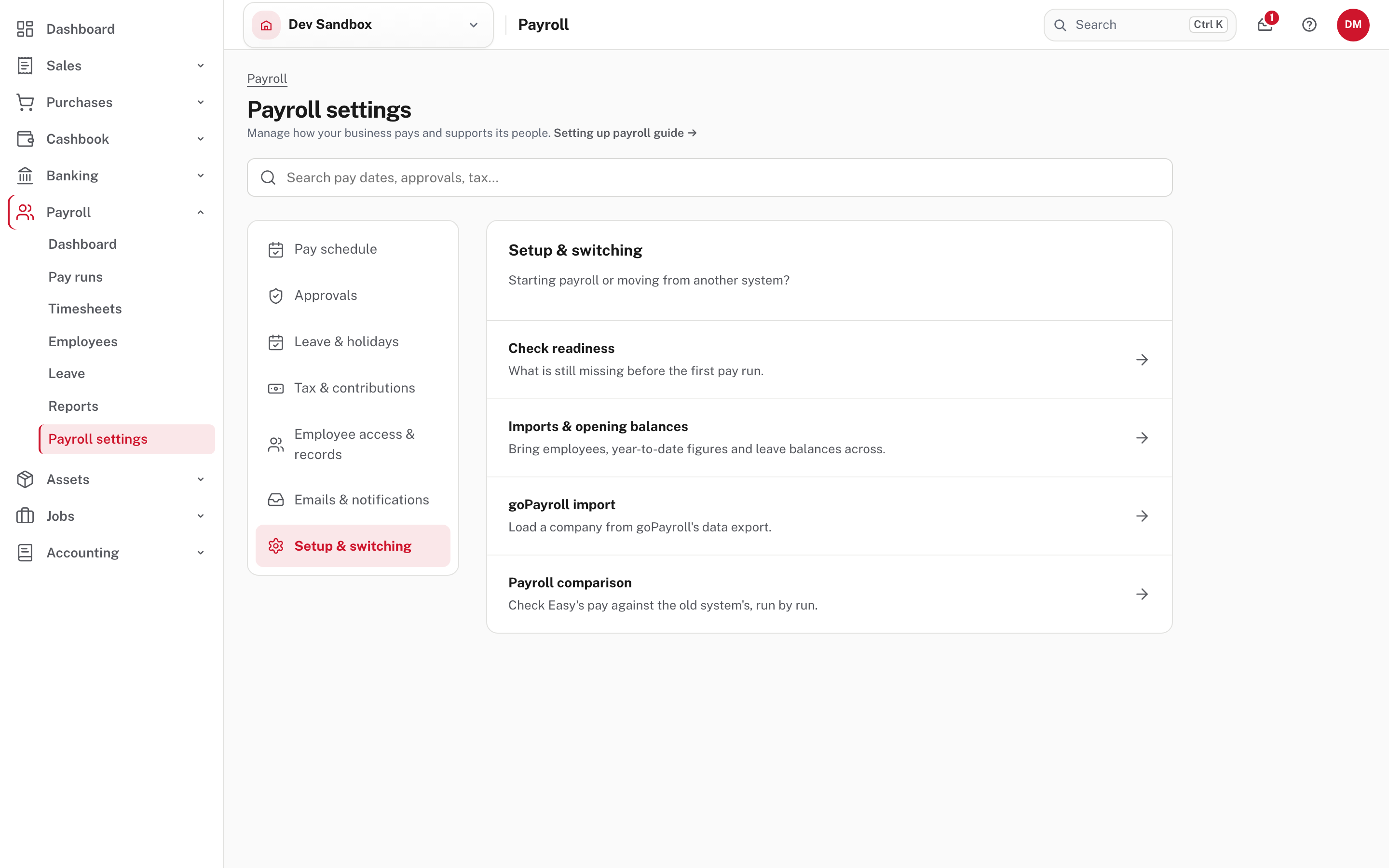Screen dimensions: 1389x868
Task: Focus the pay dates settings search box
Action: click(709, 177)
